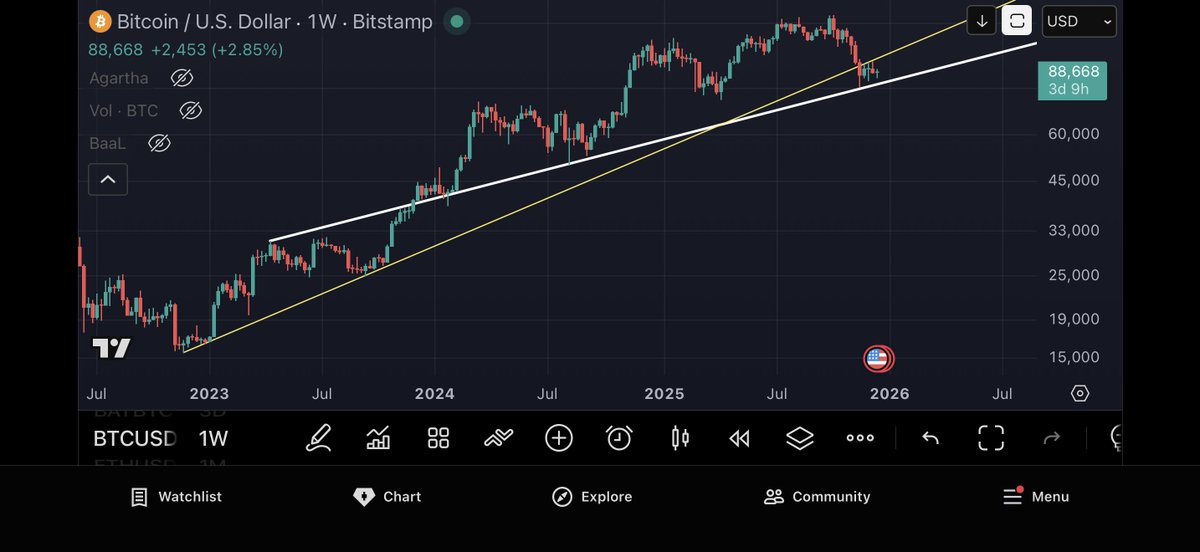1200x552 pixels.
Task: Open the chart settings hexagon icon
Action: (x=1080, y=394)
